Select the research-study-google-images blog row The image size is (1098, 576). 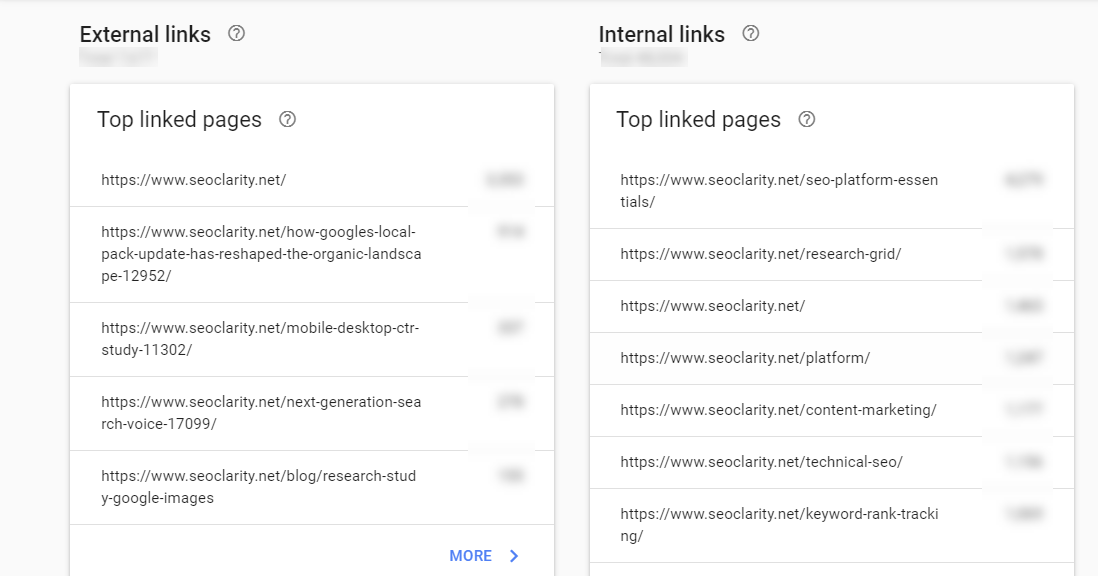pos(312,488)
